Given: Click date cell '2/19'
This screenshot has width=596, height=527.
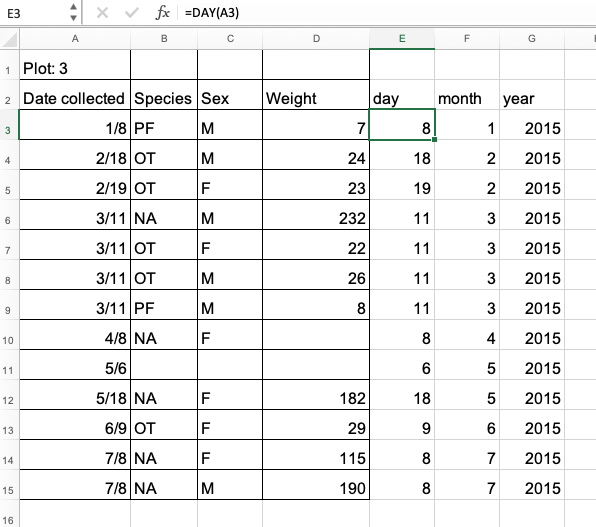Looking at the screenshot, I should [x=75, y=185].
